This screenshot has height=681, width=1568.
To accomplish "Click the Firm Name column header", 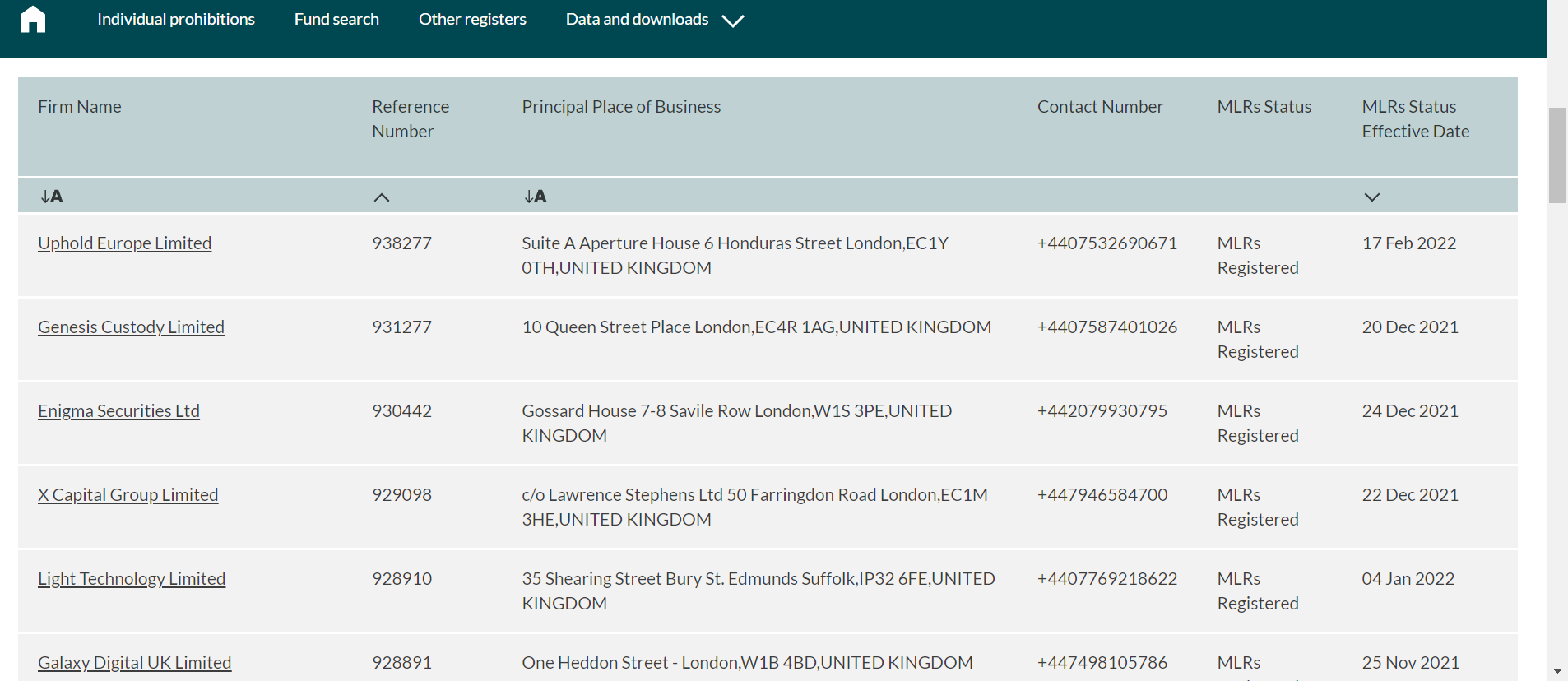I will point(80,107).
